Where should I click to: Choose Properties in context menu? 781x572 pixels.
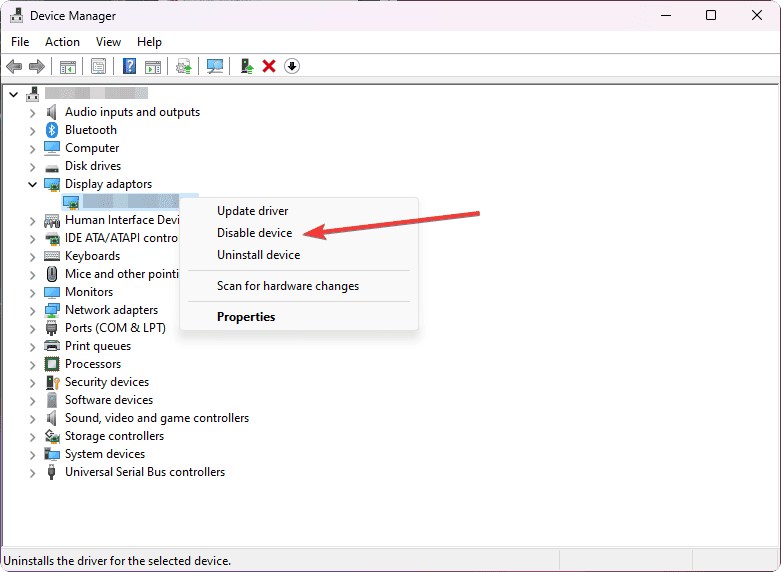pyautogui.click(x=299, y=317)
